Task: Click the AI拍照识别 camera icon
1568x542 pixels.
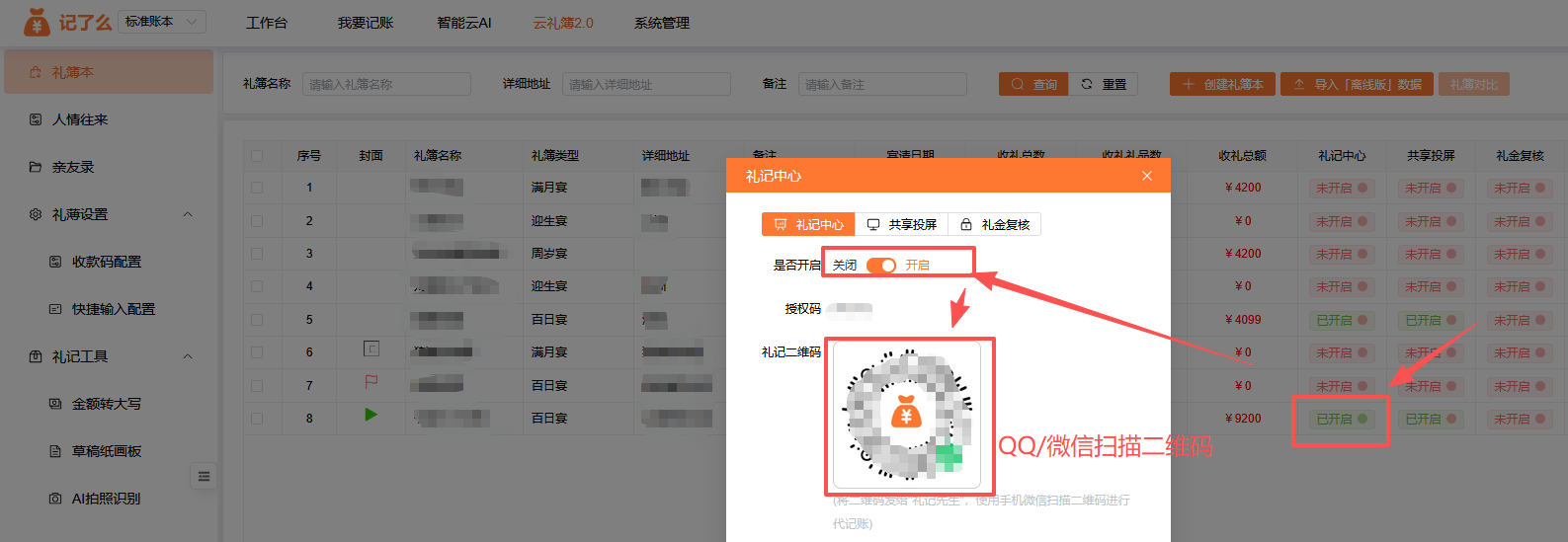Action: [x=55, y=499]
